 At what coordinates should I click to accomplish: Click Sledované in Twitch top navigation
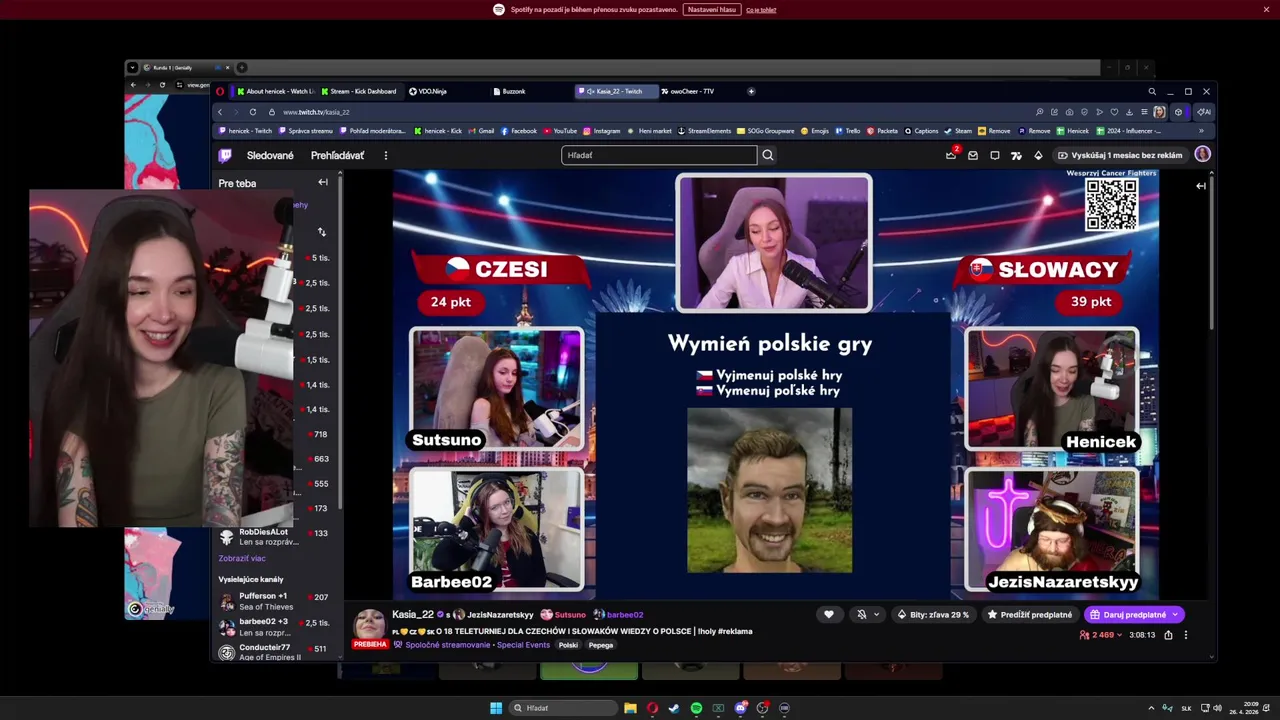coord(270,155)
